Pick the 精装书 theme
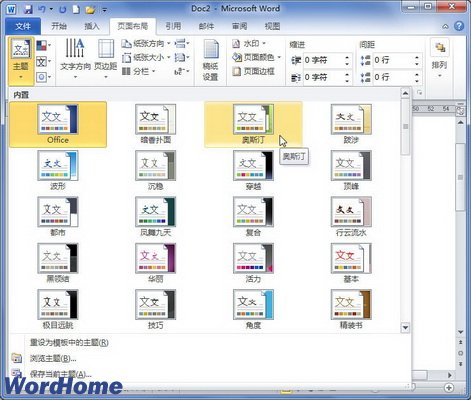Image resolution: width=471 pixels, height=400 pixels. tap(351, 310)
